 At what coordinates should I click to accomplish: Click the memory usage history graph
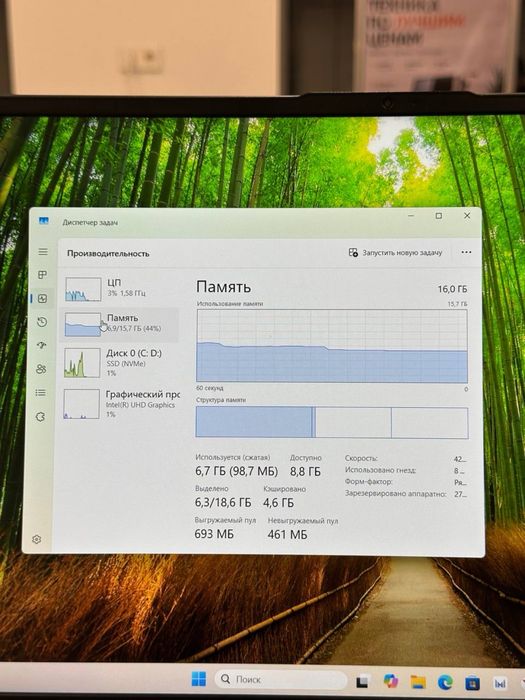[x=332, y=346]
